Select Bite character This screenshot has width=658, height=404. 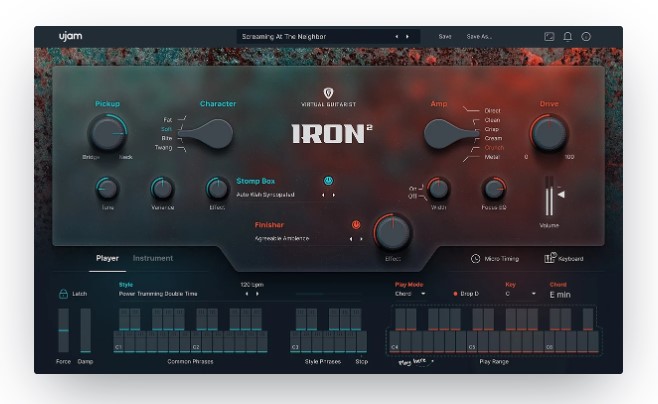point(167,138)
